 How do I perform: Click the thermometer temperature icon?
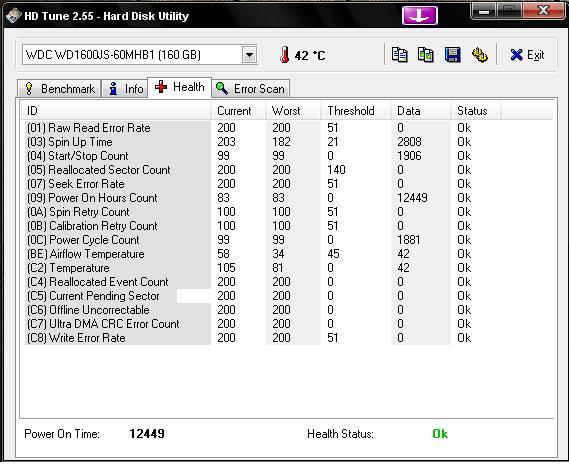tap(285, 55)
